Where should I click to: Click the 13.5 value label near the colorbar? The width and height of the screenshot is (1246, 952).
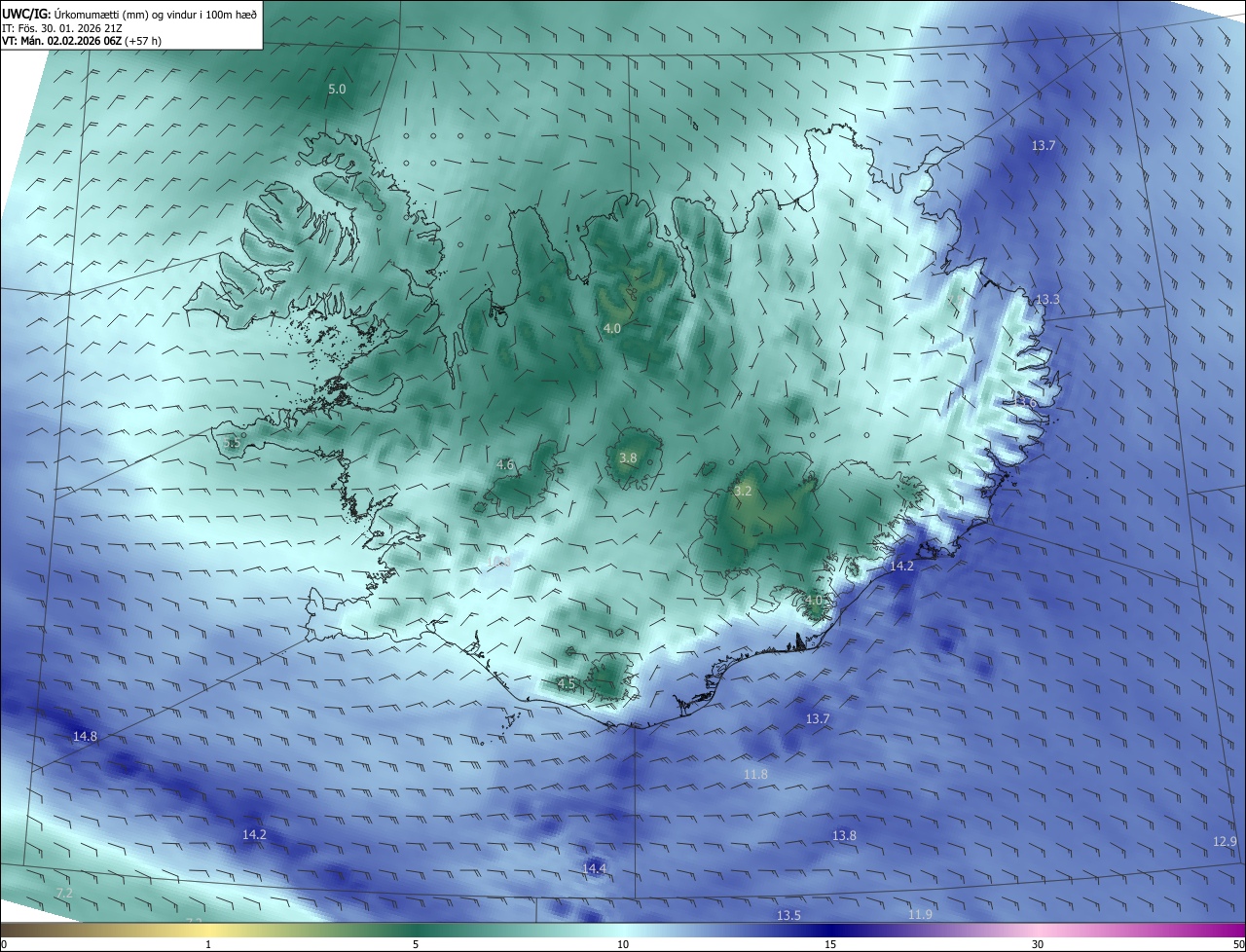(x=788, y=915)
